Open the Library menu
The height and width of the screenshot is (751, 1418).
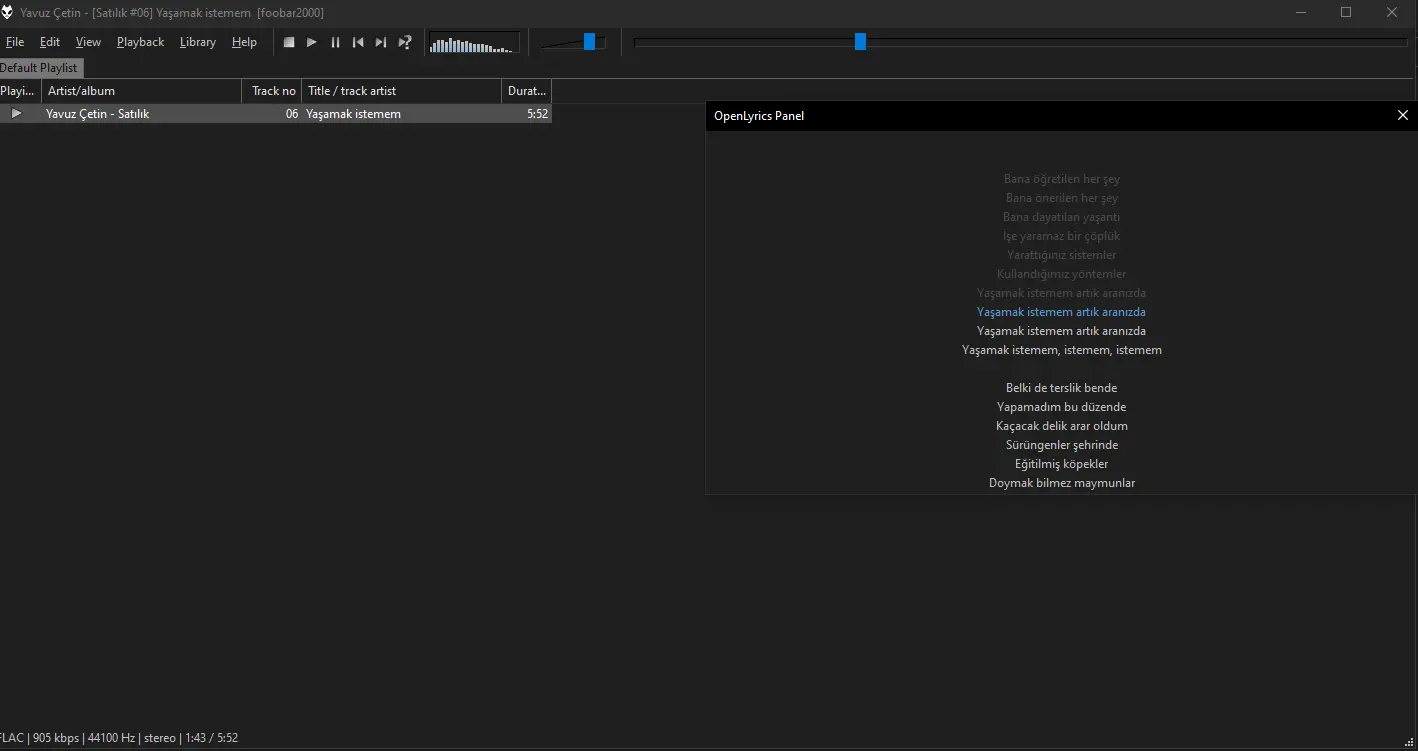(198, 42)
